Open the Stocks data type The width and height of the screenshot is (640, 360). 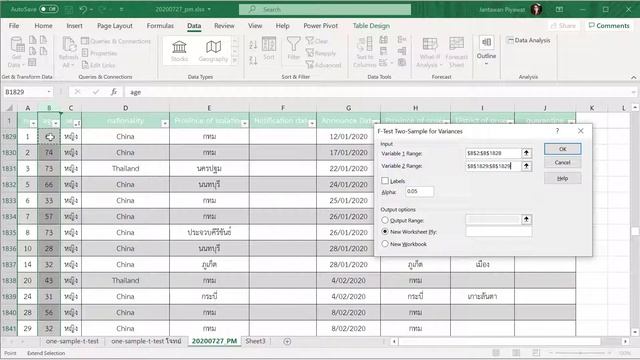point(179,51)
